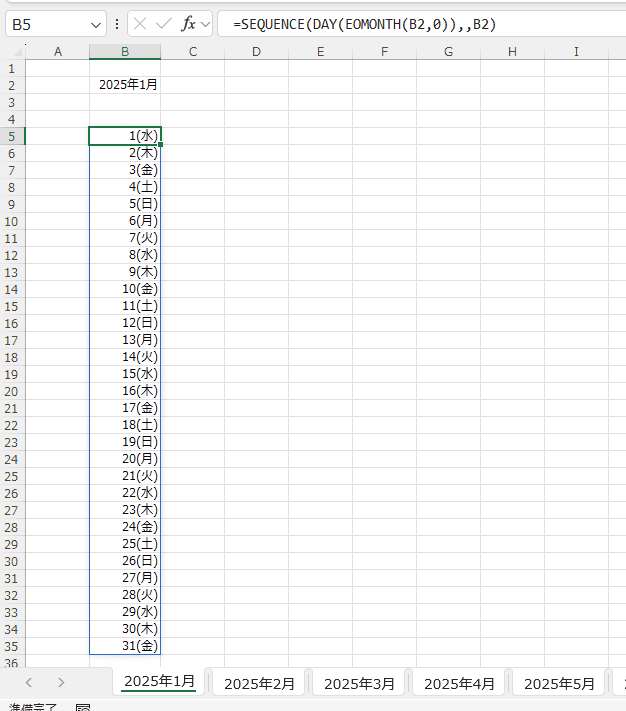Open the 2025年3月 sheet tab
This screenshot has height=711, width=626.
(359, 684)
